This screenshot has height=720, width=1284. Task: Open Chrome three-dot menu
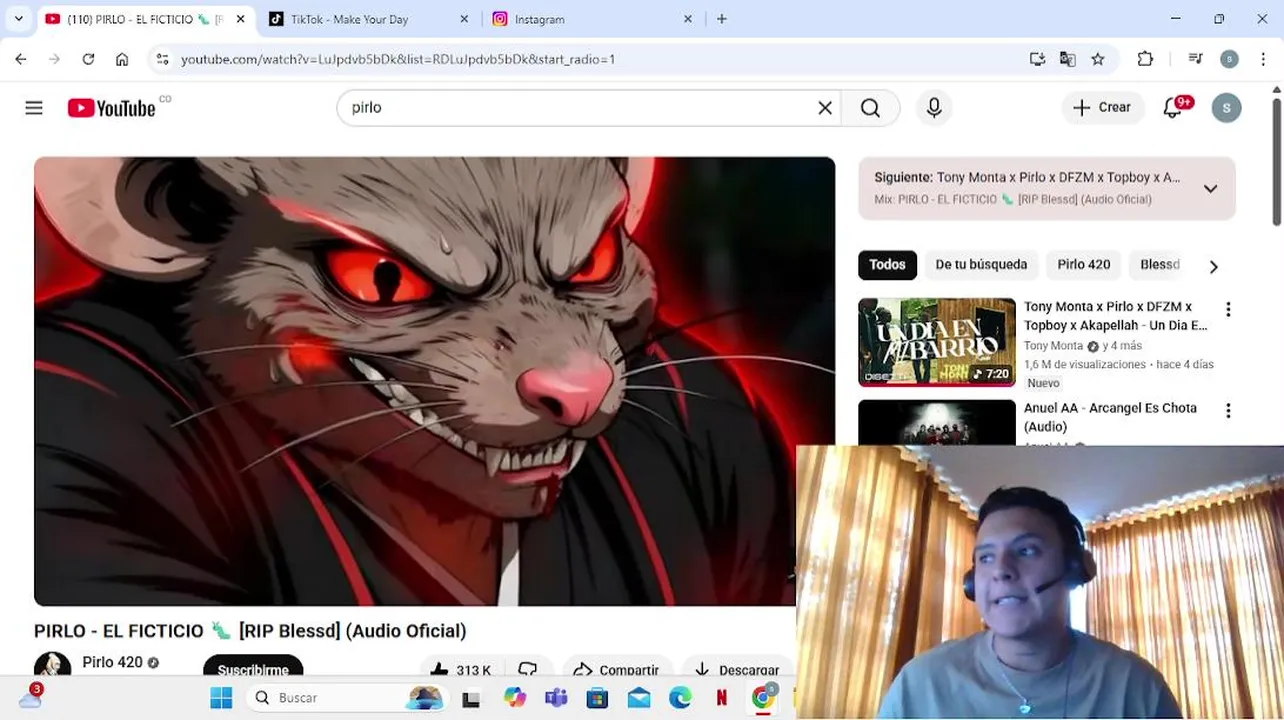(1264, 59)
